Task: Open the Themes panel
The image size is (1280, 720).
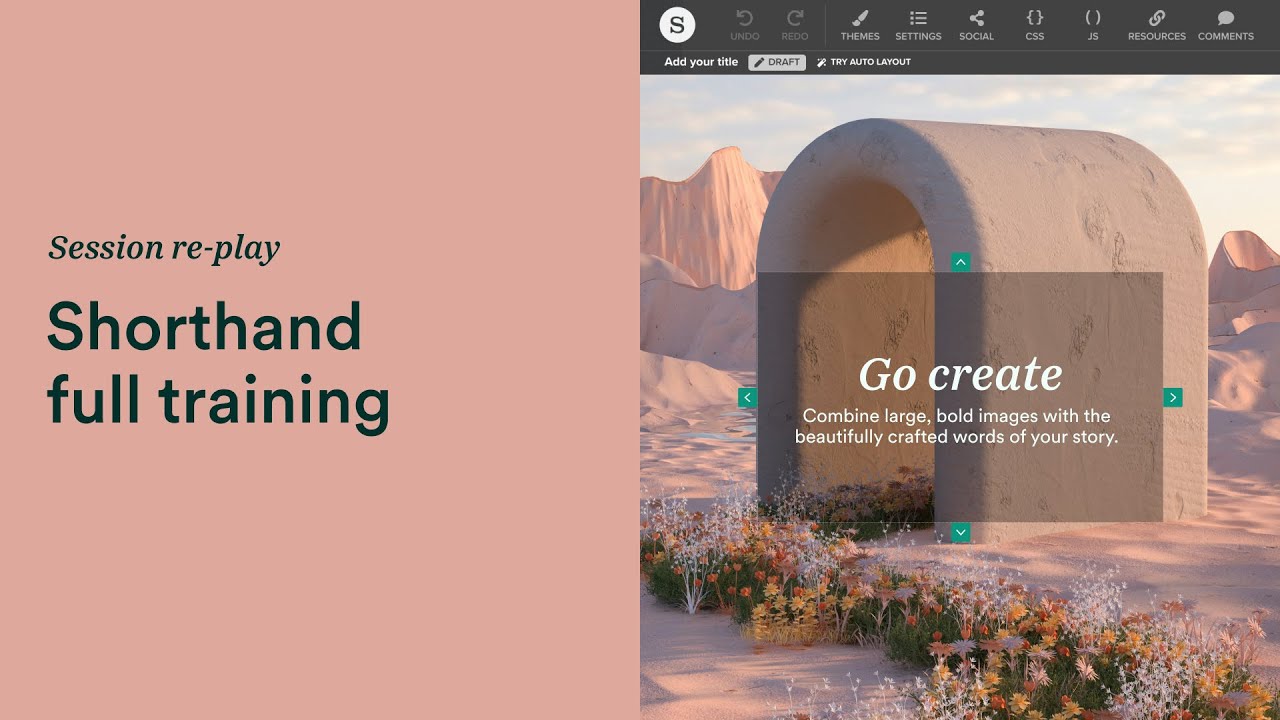Action: pos(860,25)
